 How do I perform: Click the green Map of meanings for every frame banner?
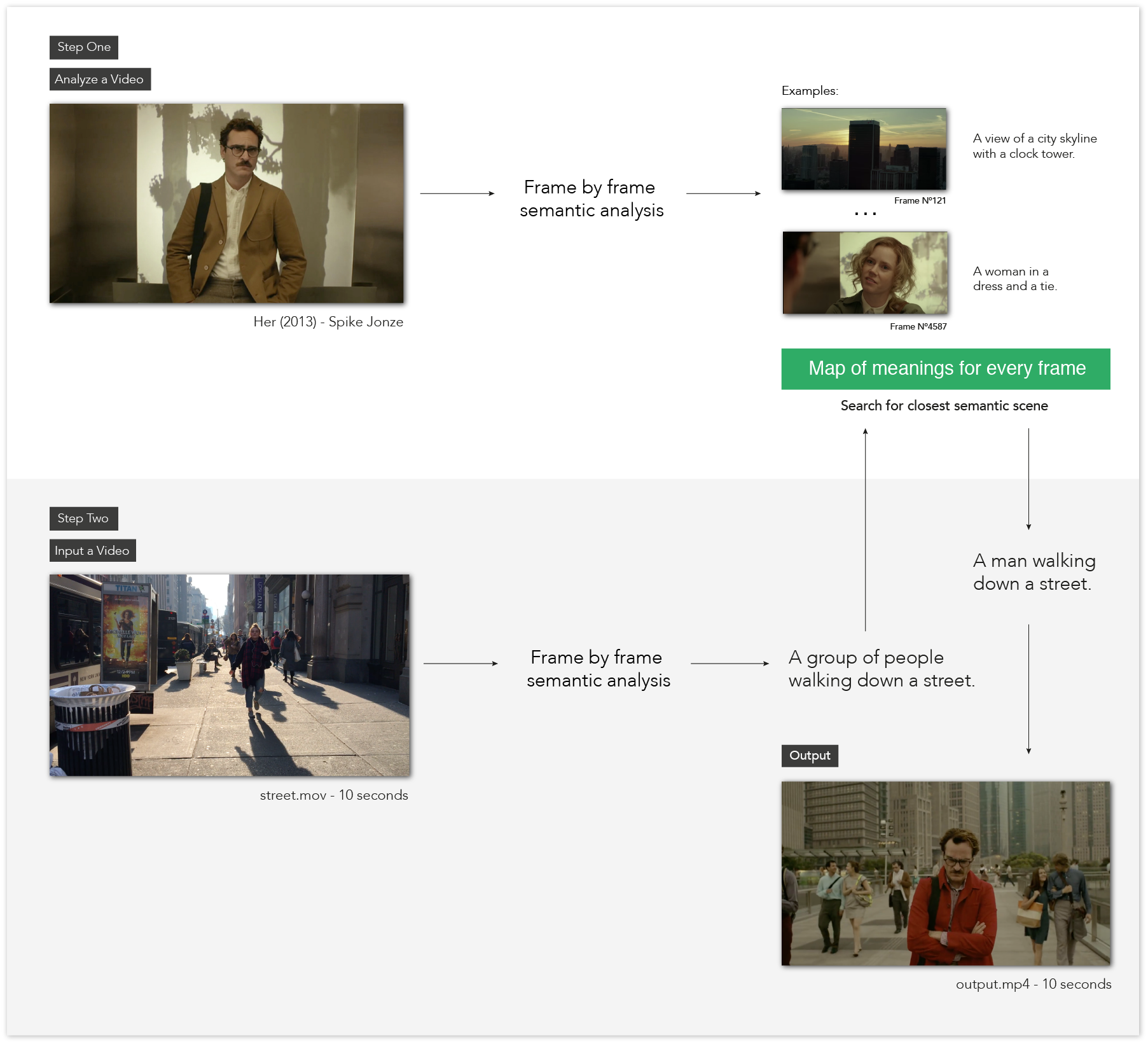[946, 369]
